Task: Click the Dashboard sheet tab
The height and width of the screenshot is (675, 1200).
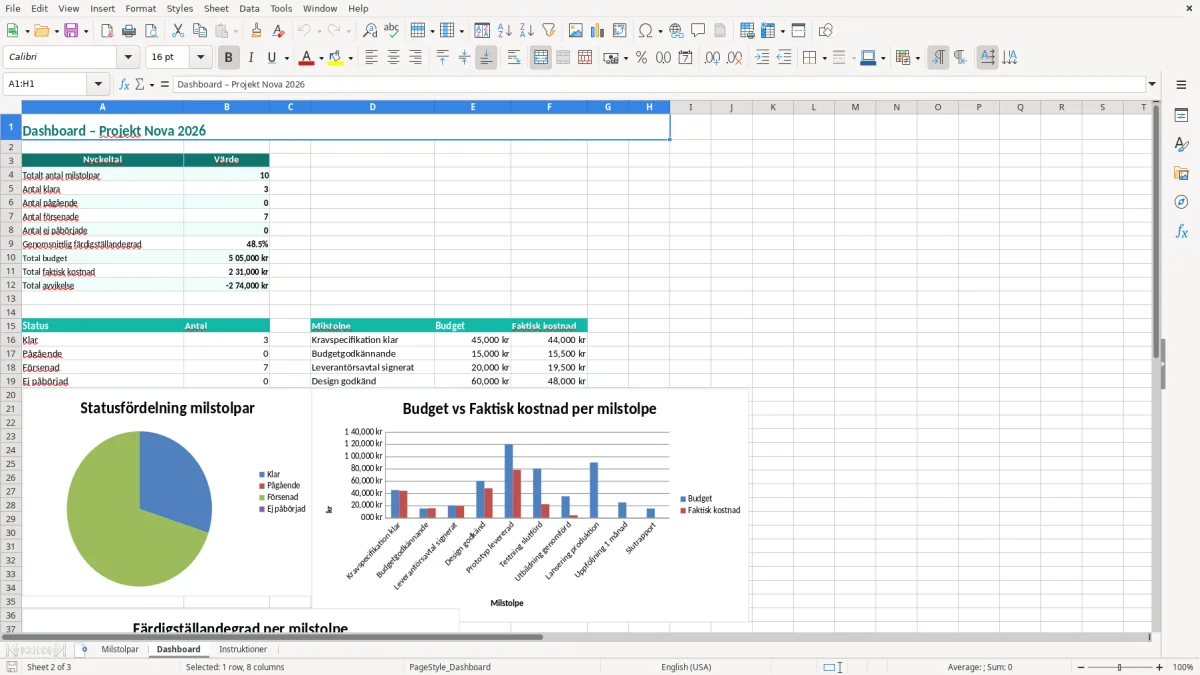Action: (x=178, y=649)
